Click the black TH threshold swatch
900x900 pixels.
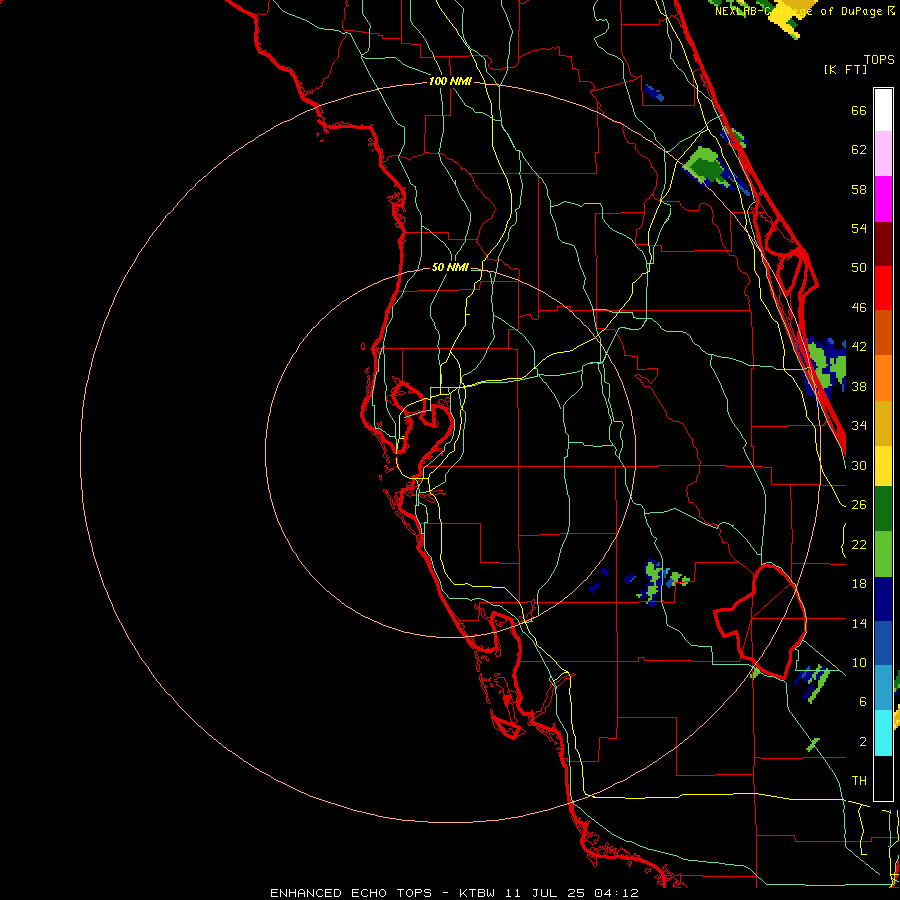tap(883, 778)
